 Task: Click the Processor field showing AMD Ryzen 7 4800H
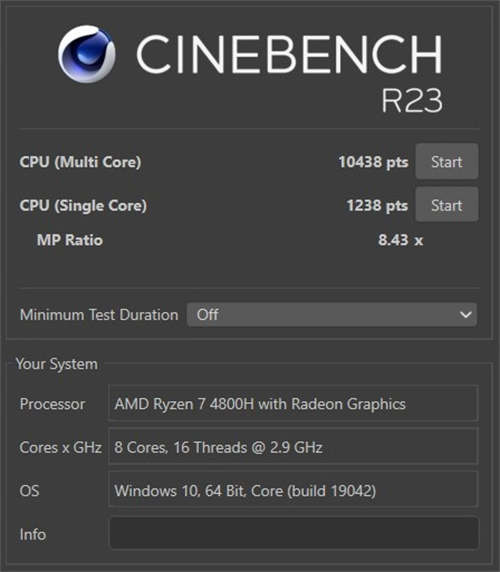[294, 403]
